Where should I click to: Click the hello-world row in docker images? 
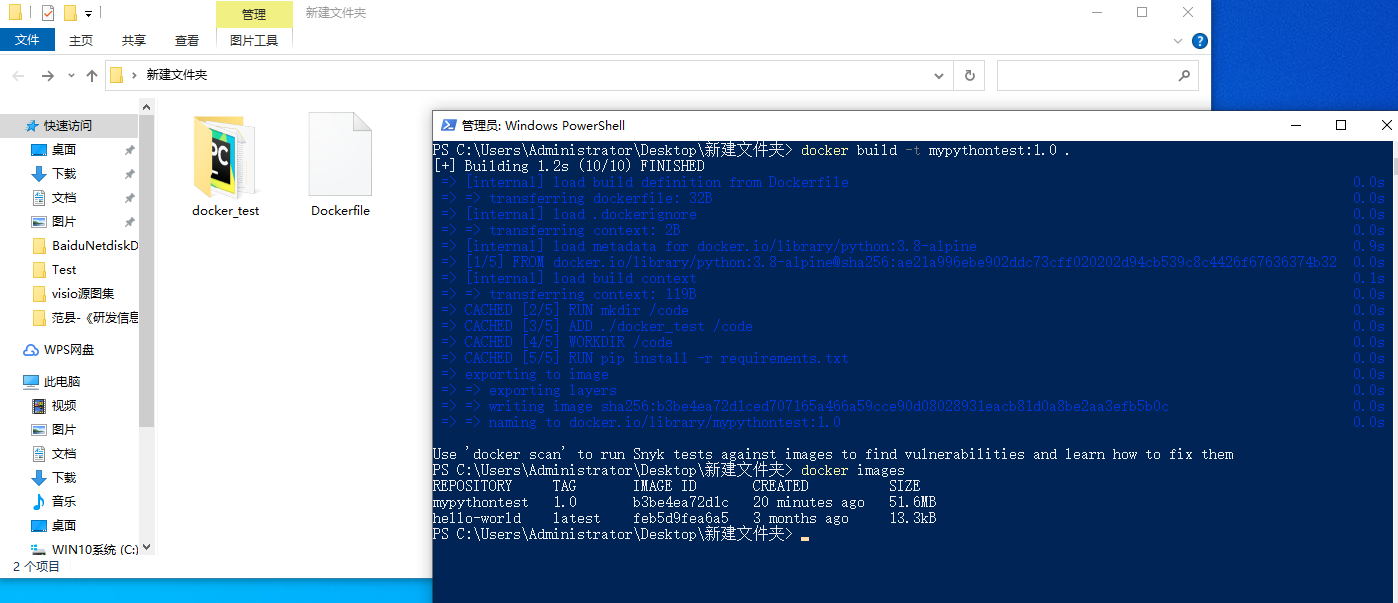(x=684, y=518)
